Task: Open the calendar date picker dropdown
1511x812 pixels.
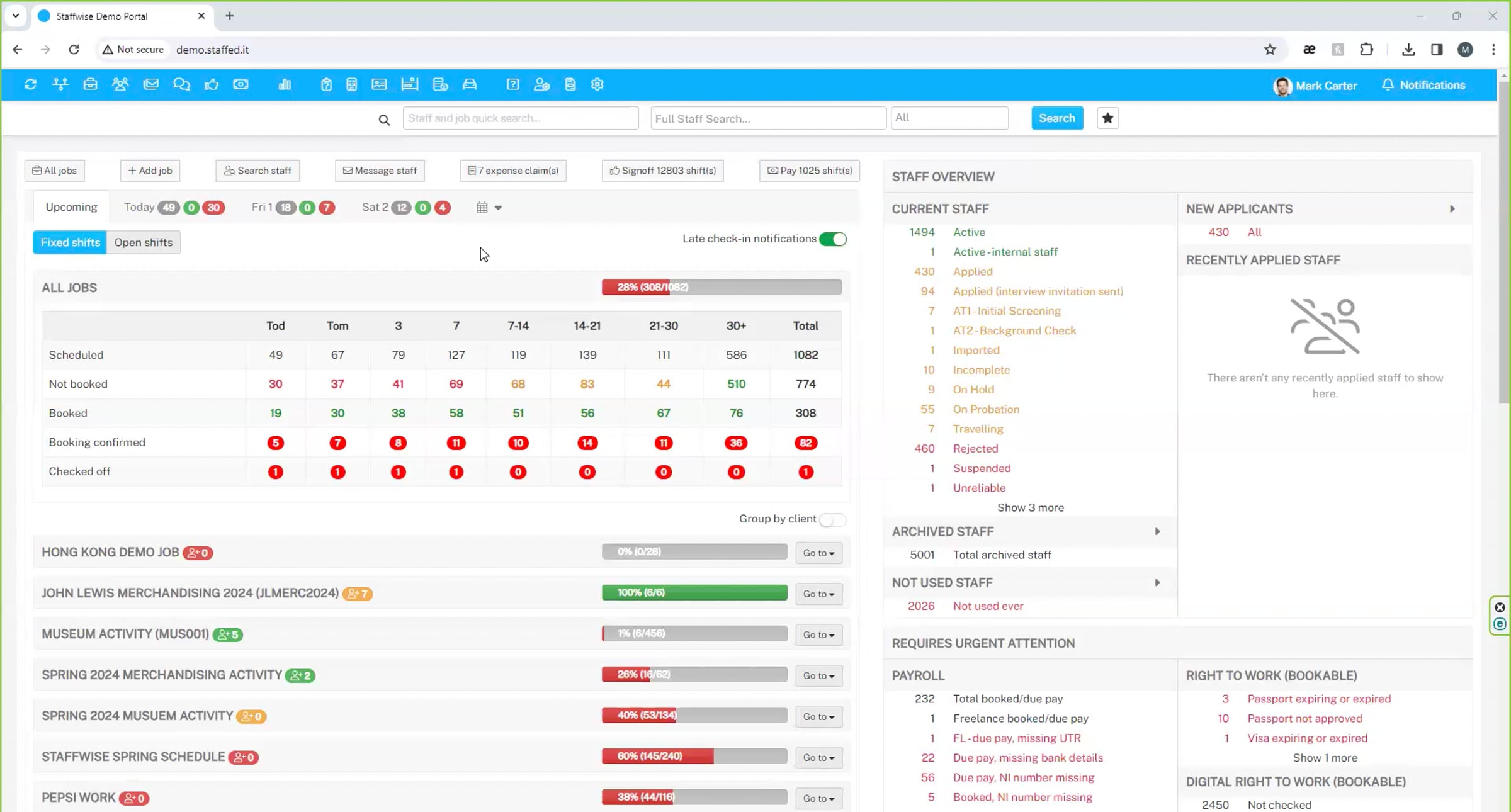Action: pyautogui.click(x=489, y=208)
